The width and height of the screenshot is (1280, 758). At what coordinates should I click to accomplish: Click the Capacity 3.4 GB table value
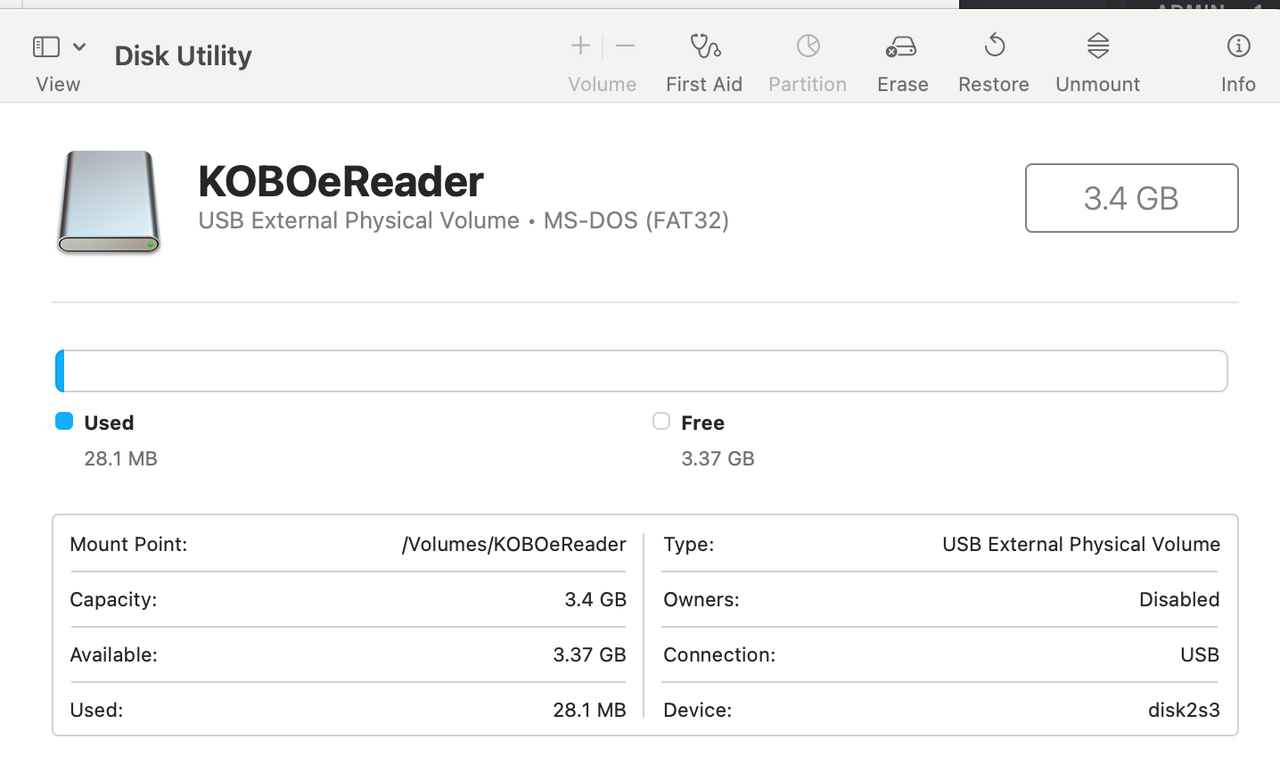(x=596, y=600)
